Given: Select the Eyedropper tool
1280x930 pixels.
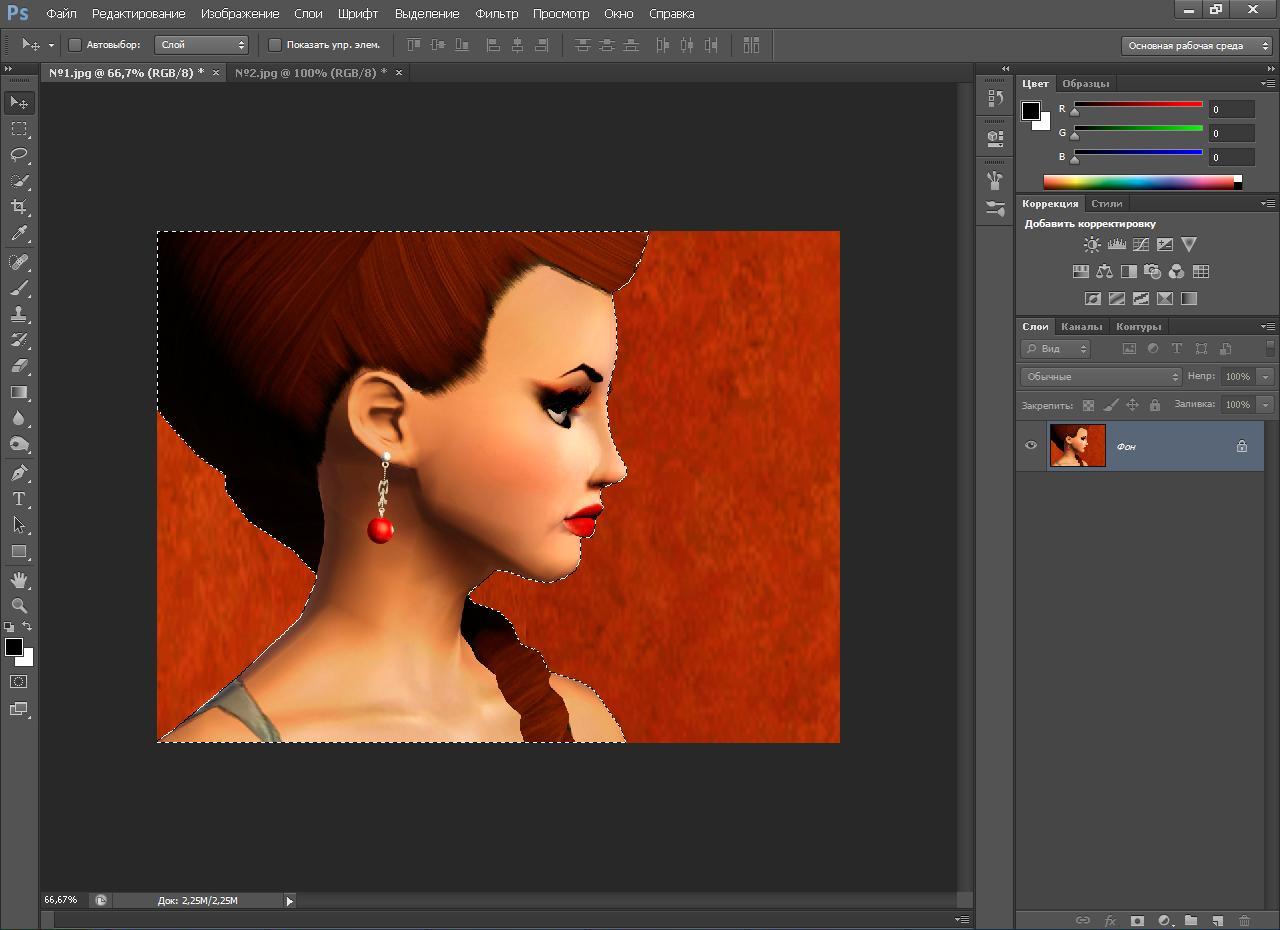Looking at the screenshot, I should coord(19,234).
